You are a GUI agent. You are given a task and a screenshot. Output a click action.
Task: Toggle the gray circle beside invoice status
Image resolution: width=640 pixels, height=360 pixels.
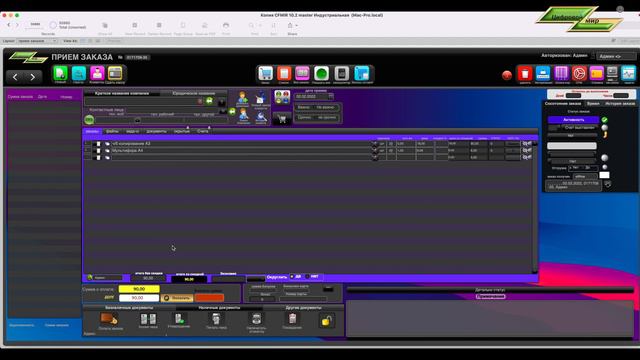coord(604,127)
